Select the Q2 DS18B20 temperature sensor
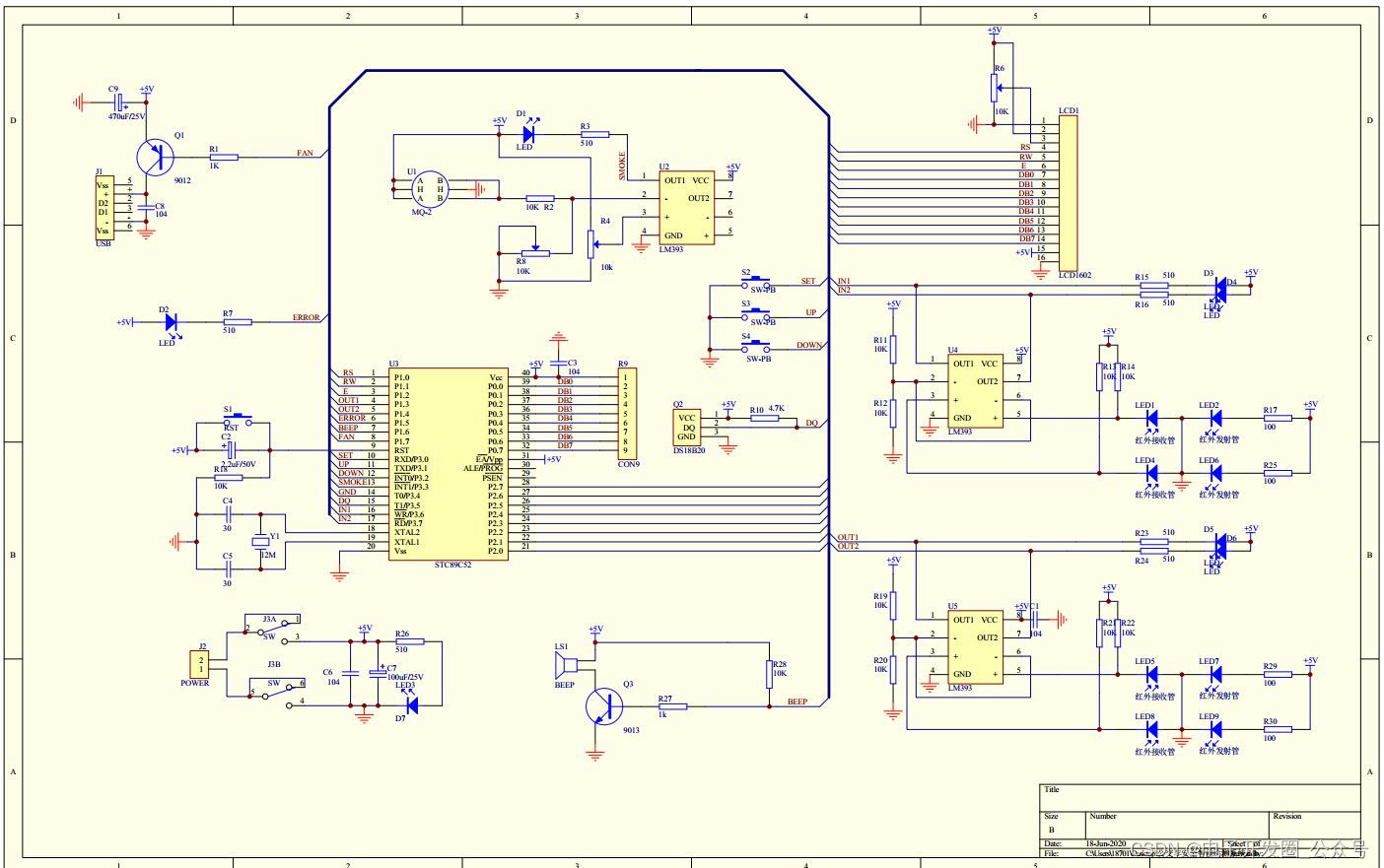Screen dimensions: 1384x868 click(686, 427)
